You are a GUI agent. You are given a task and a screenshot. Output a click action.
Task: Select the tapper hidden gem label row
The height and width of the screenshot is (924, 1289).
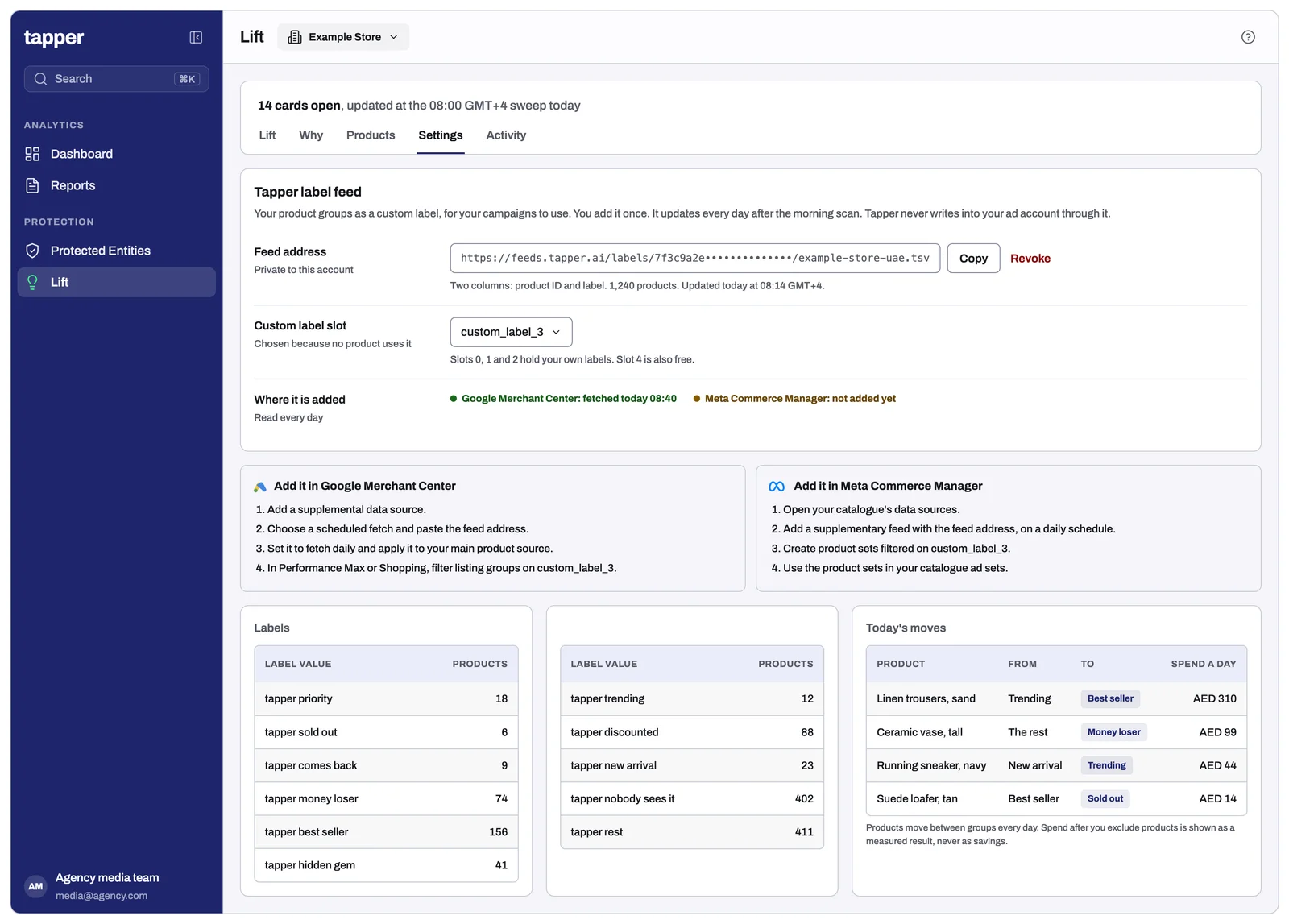point(386,865)
